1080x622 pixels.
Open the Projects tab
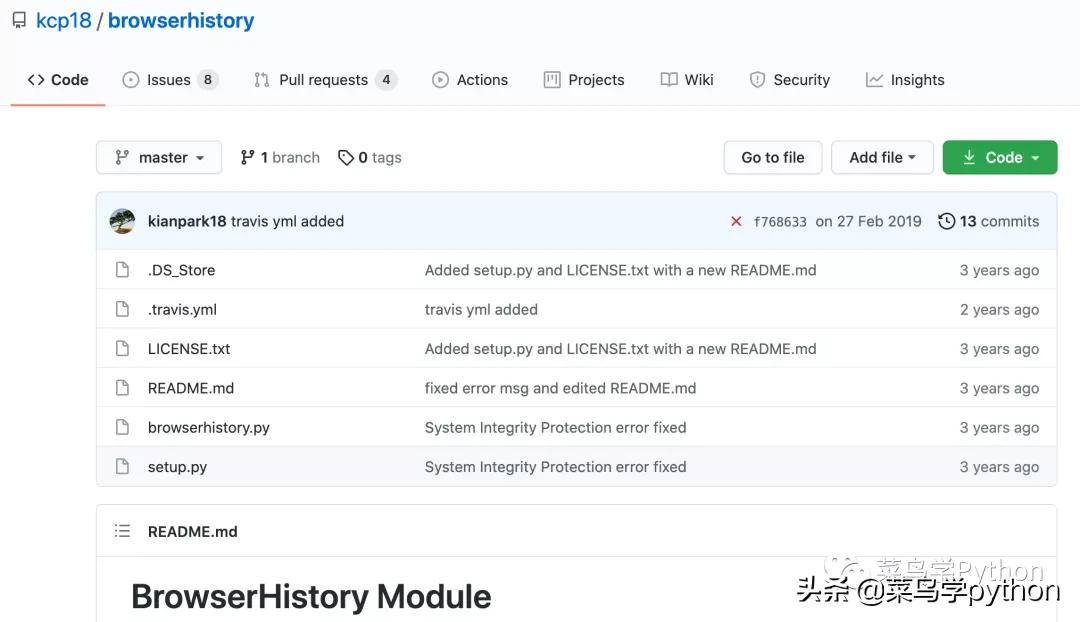pyautogui.click(x=584, y=80)
